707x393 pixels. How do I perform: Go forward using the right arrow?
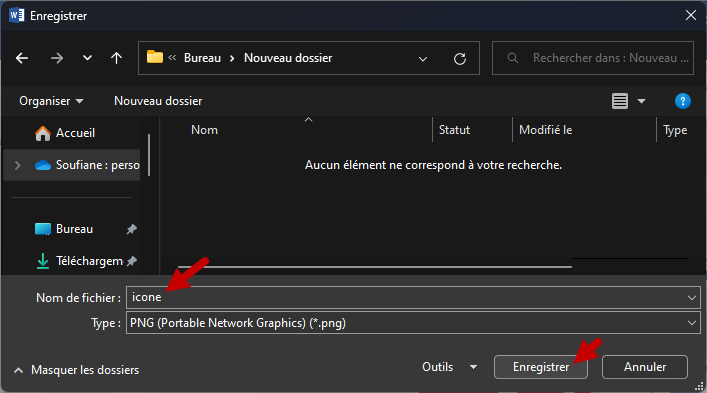pyautogui.click(x=57, y=58)
